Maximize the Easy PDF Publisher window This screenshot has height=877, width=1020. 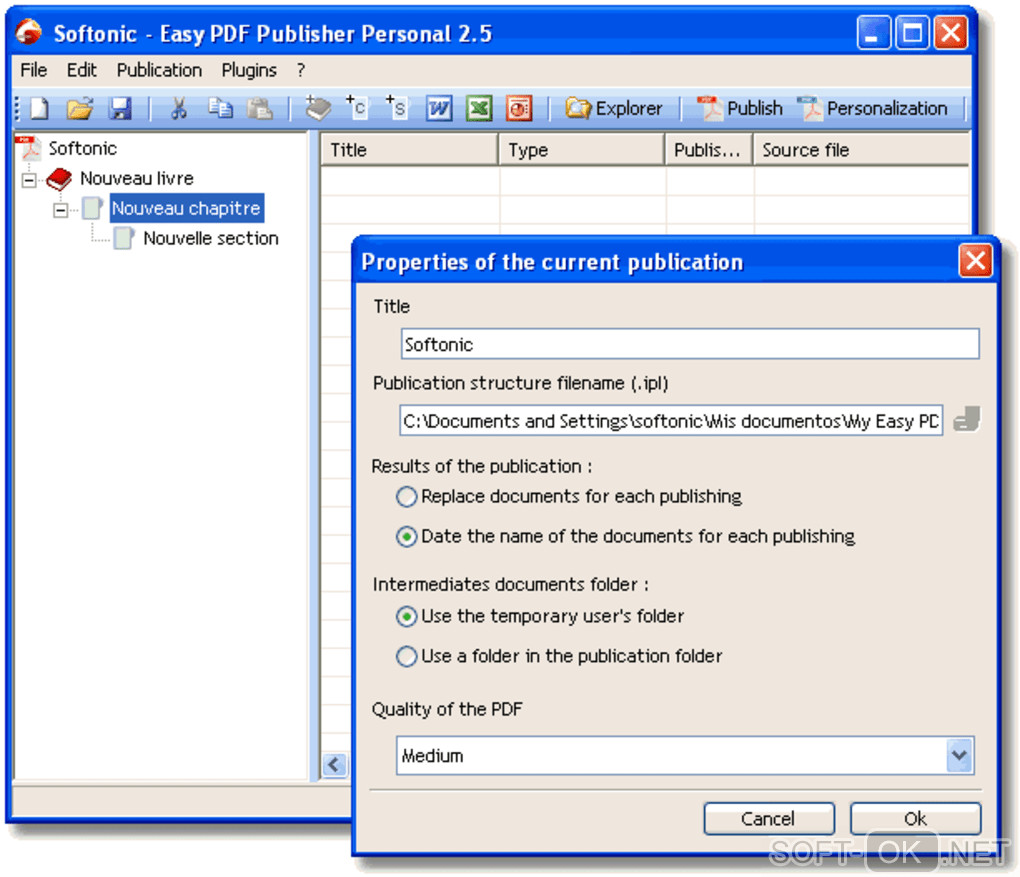pos(912,33)
